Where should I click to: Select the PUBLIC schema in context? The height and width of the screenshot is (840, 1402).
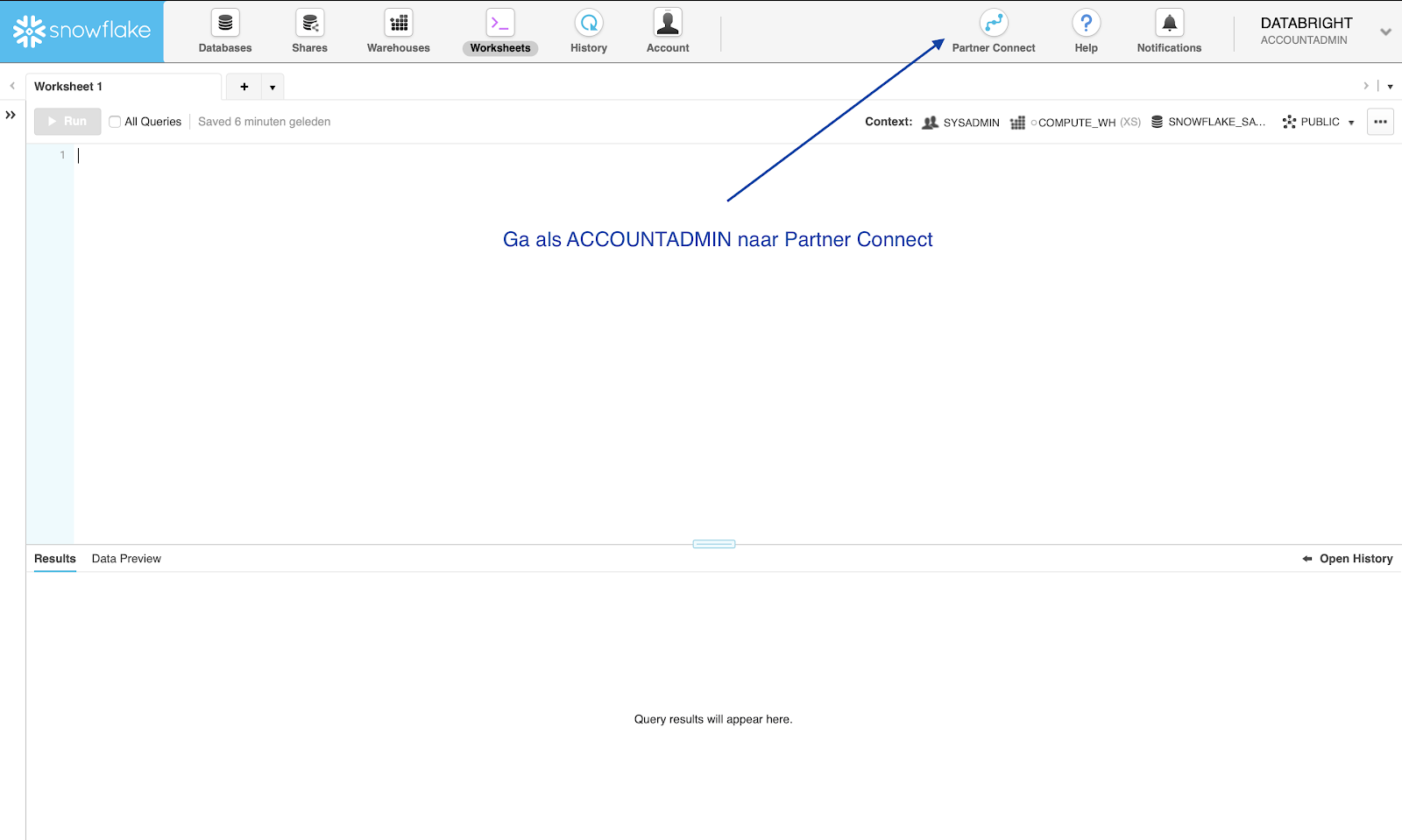coord(1311,122)
